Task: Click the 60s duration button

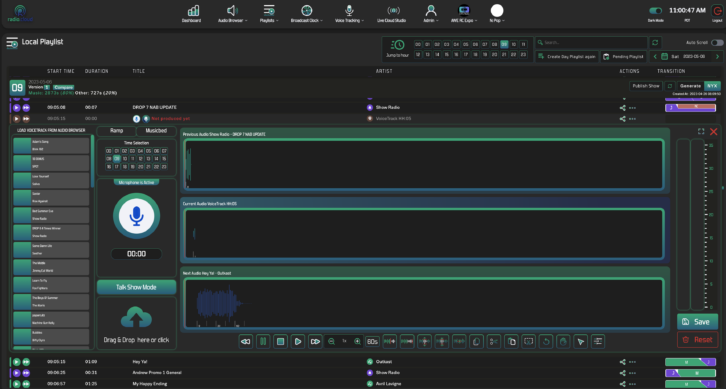Action: click(x=372, y=342)
